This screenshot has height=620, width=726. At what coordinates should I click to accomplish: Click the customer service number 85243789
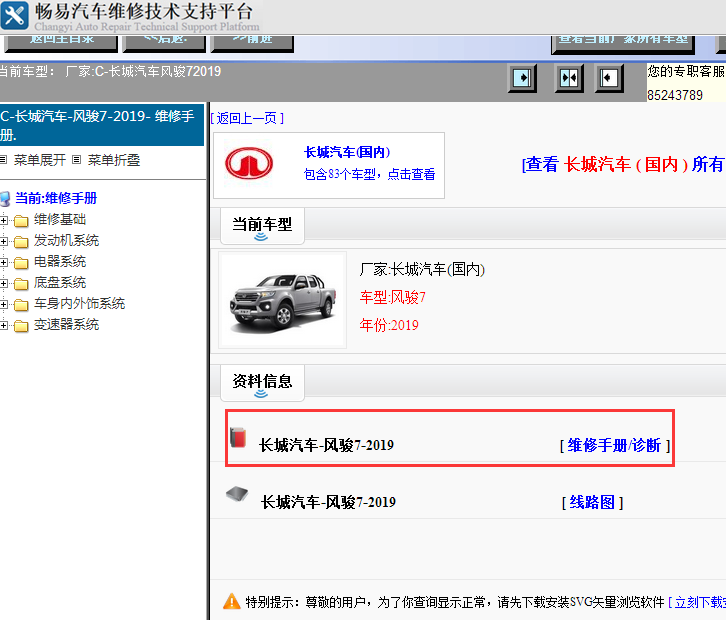675,95
